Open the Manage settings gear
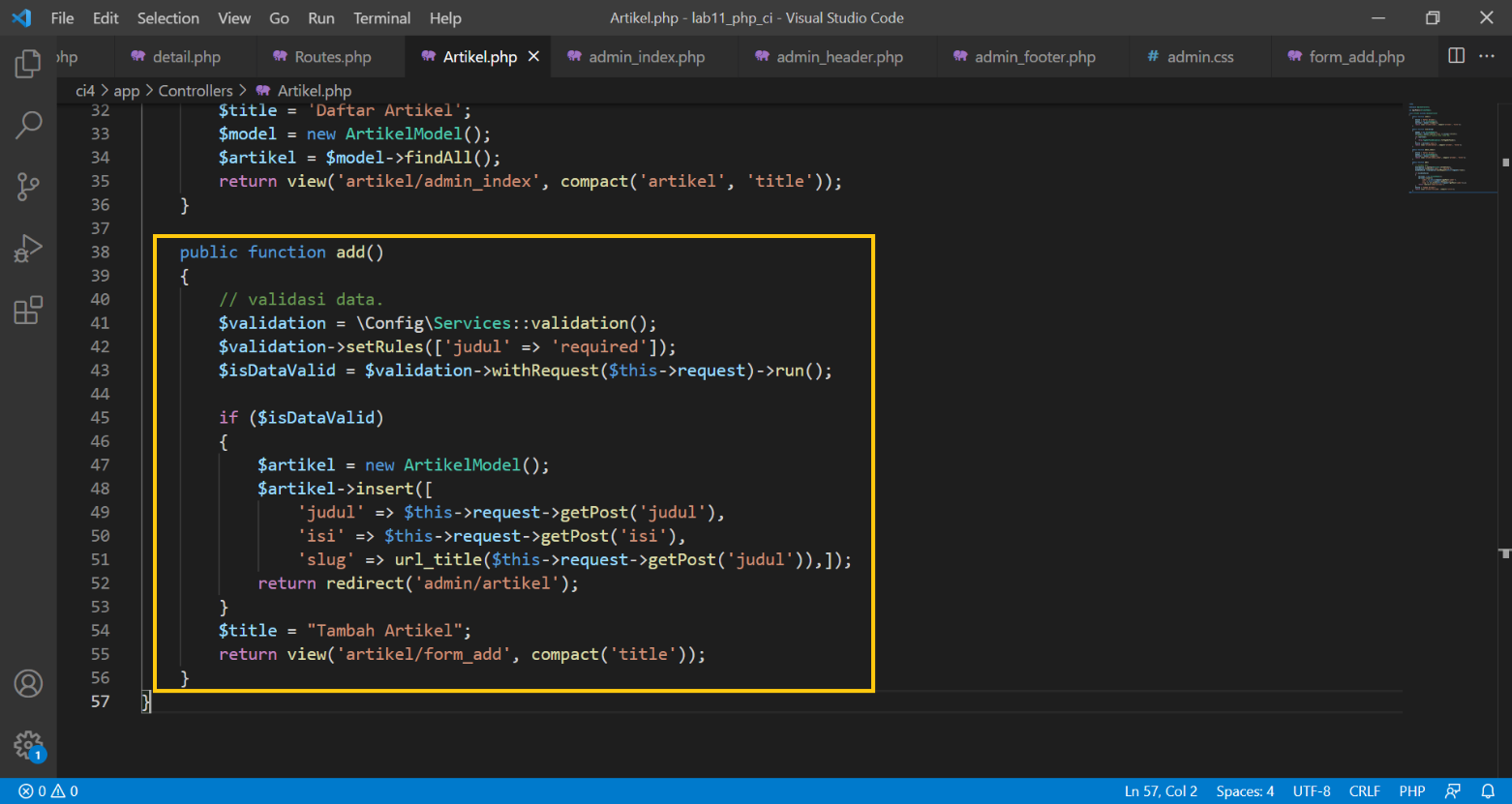This screenshot has height=804, width=1512. pos(28,744)
